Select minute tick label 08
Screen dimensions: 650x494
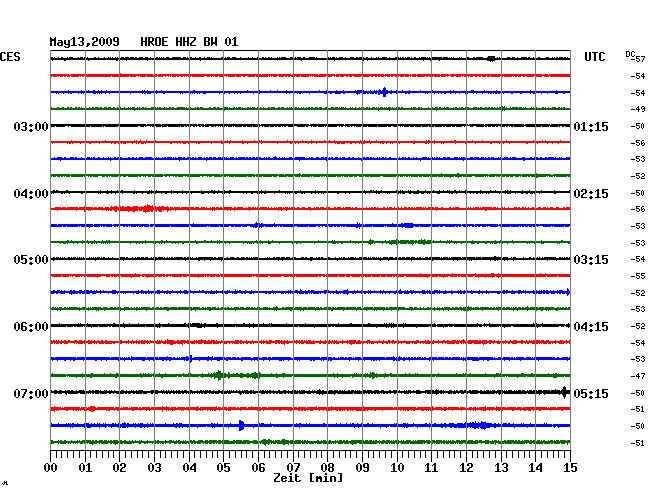327,467
